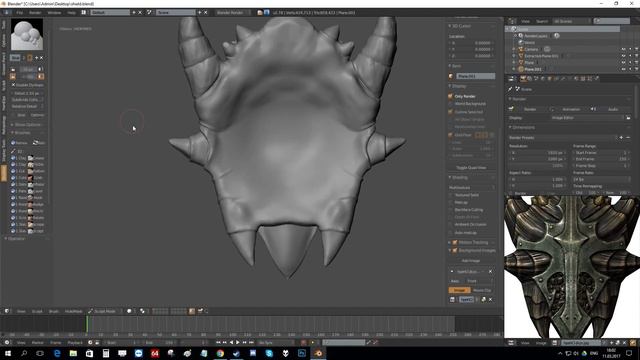The height and width of the screenshot is (360, 640).
Task: Collapse the Render panel in properties
Action: [510, 99]
